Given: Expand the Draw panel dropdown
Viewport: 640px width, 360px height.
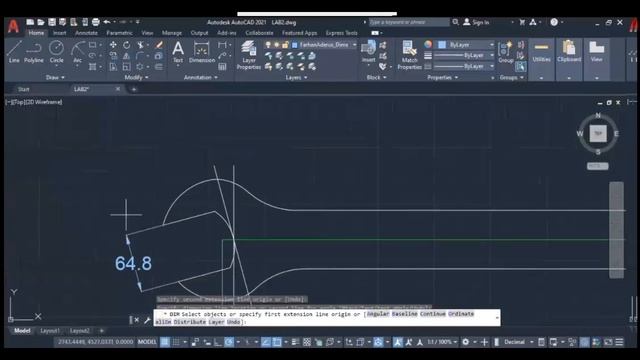Looking at the screenshot, I should (55, 77).
